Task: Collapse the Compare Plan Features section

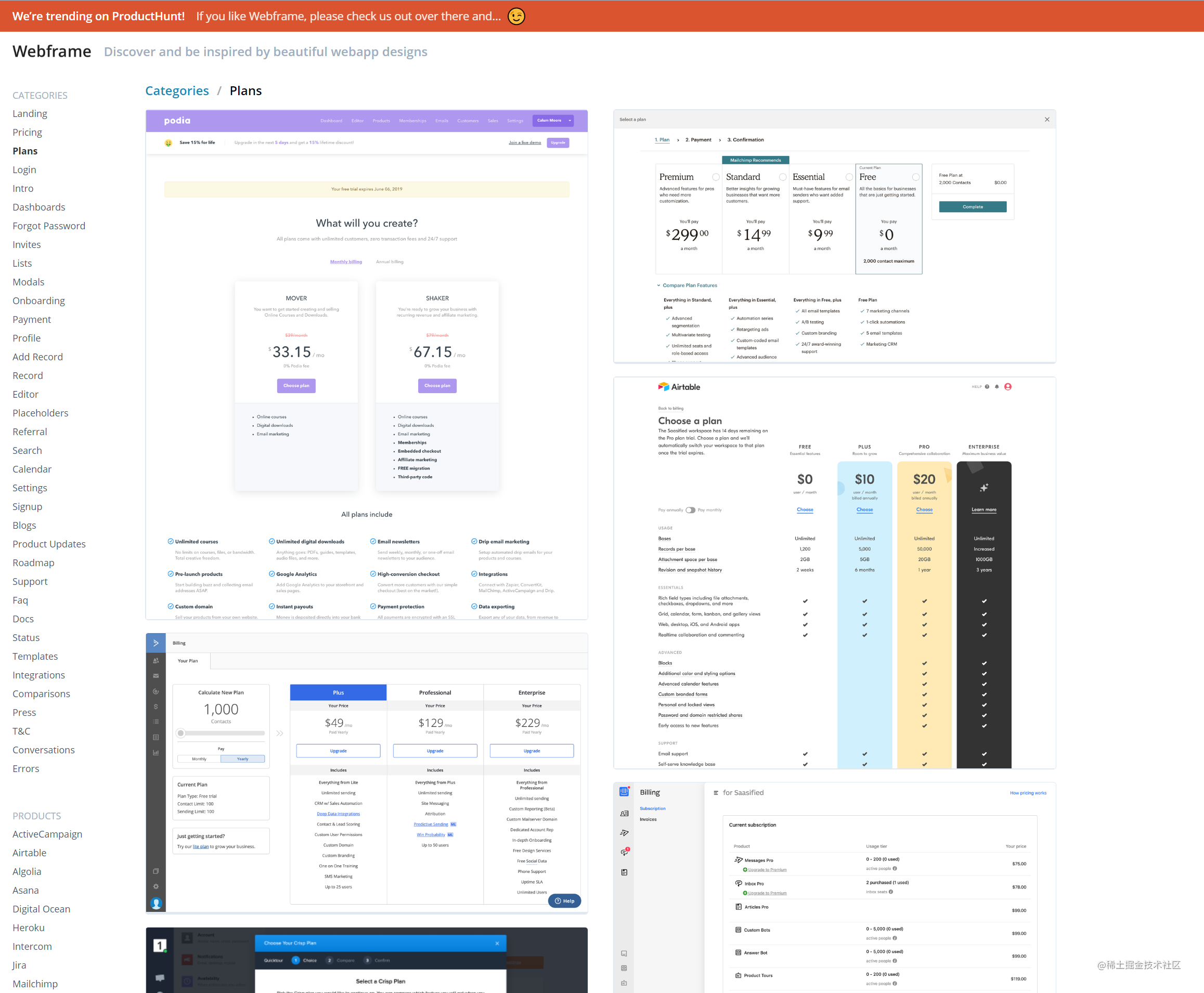Action: click(687, 285)
